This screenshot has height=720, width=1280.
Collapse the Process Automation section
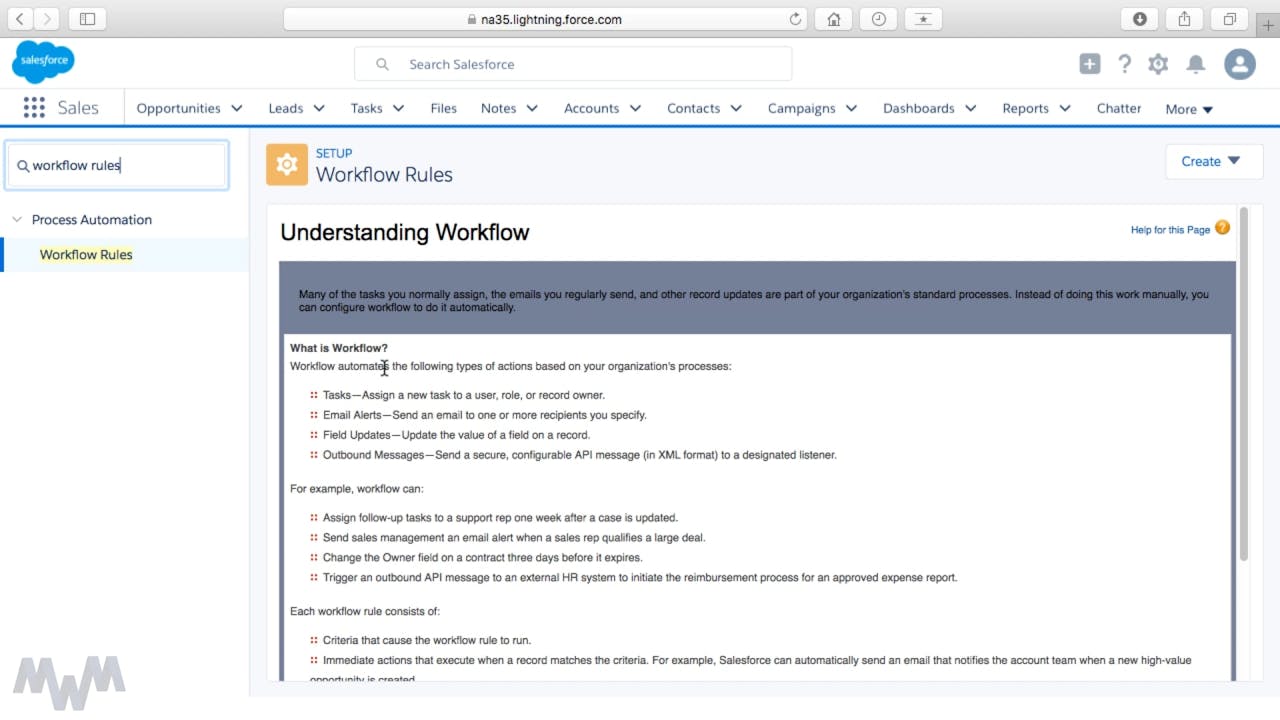coord(17,220)
